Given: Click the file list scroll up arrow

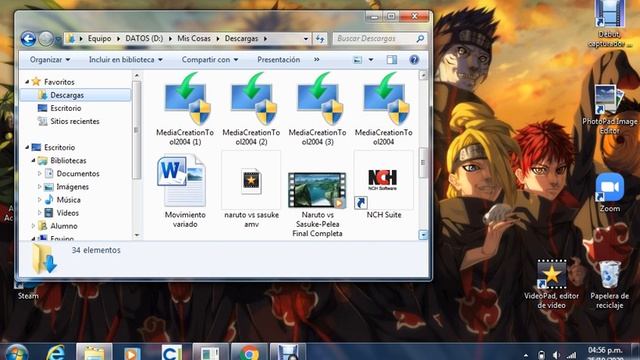Looking at the screenshot, I should tap(423, 75).
